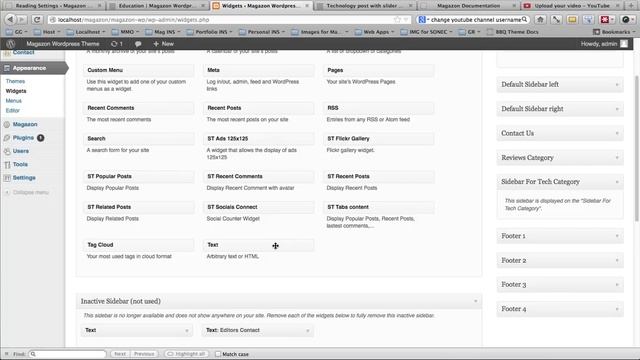This screenshot has width=640, height=360.
Task: Open the Menus submenu item
Action: [13, 101]
